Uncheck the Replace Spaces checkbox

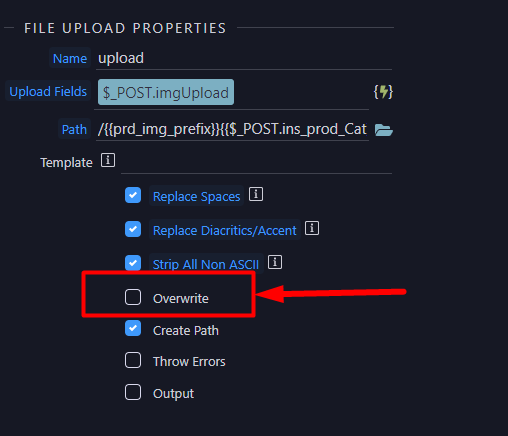[x=133, y=195]
